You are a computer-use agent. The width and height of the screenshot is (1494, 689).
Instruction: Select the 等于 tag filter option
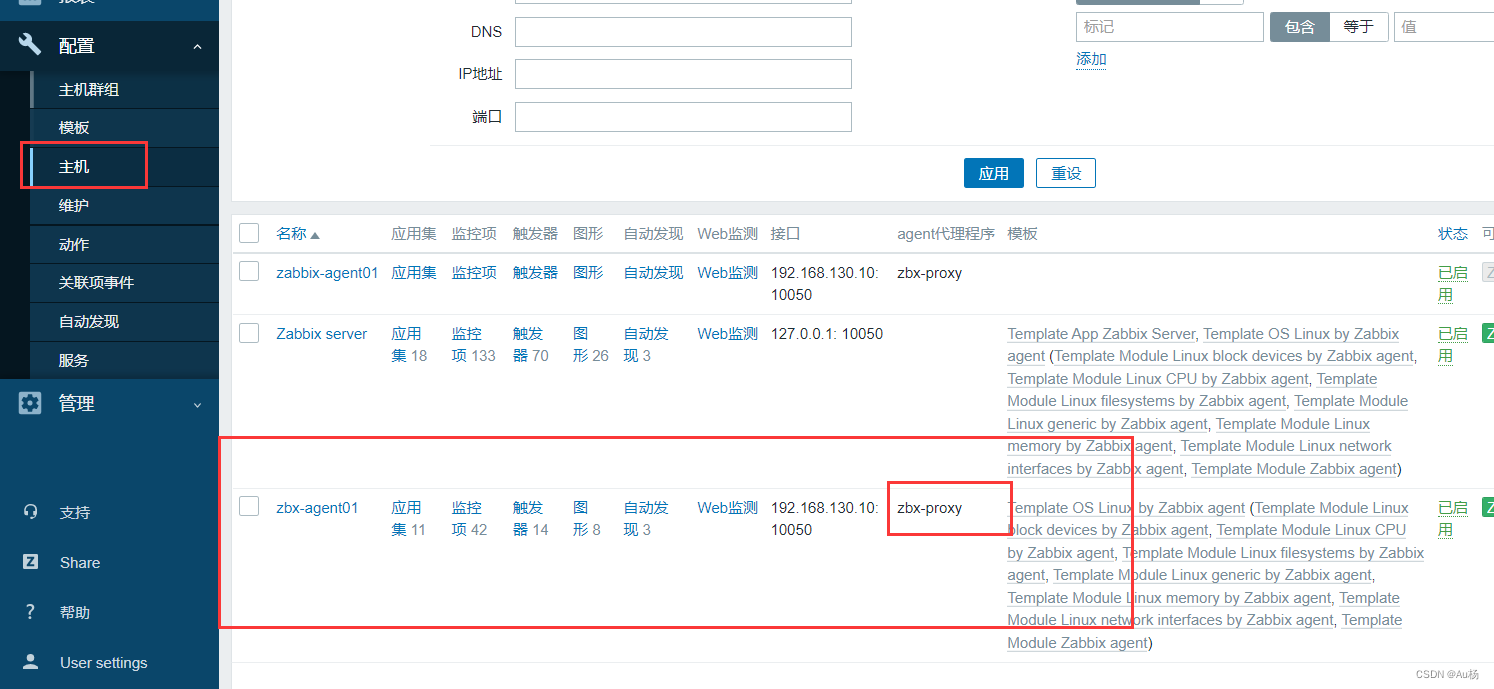pos(1359,27)
